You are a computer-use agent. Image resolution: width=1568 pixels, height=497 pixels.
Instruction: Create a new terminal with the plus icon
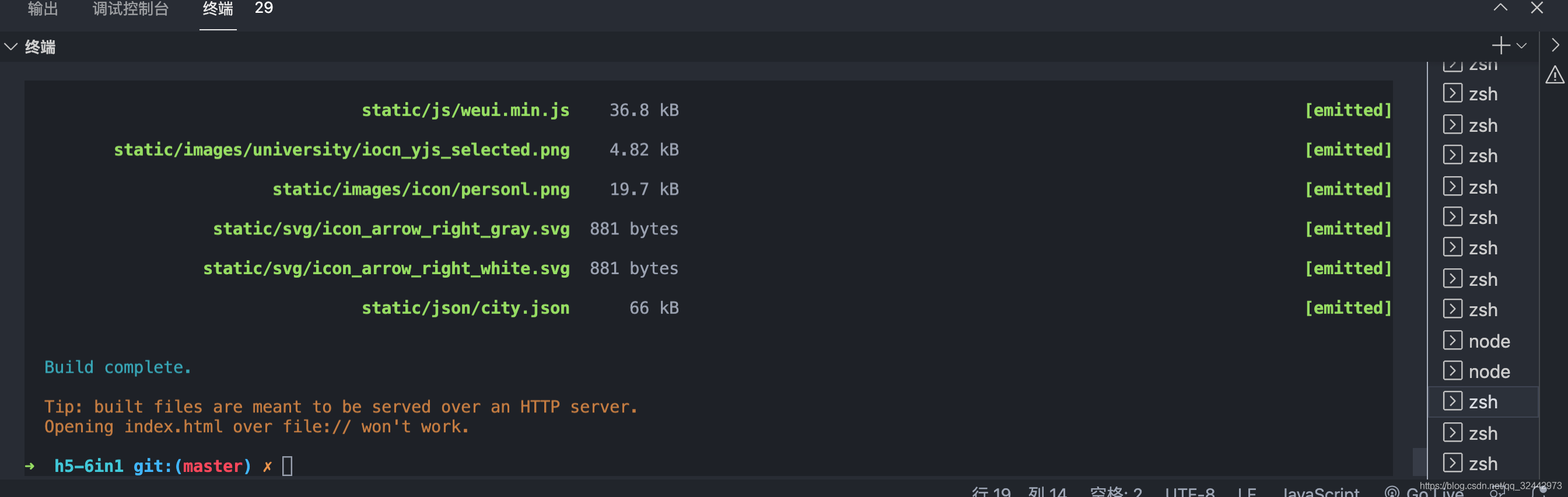click(1501, 45)
